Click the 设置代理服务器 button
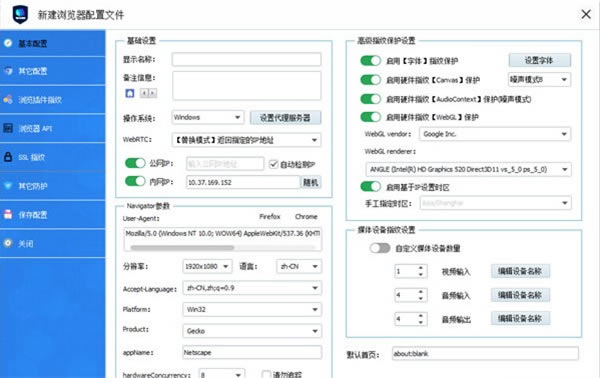 285,117
